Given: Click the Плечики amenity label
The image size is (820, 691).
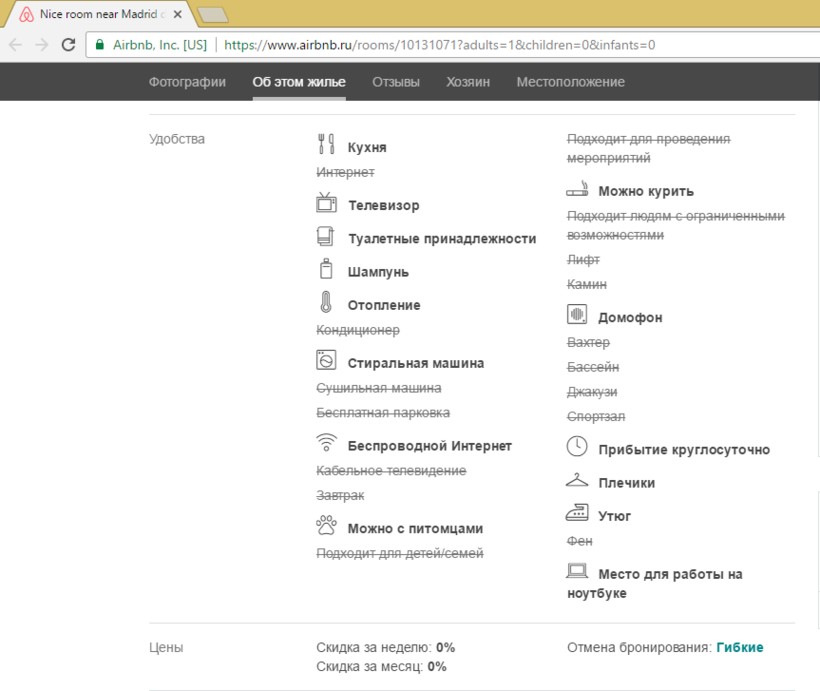Looking at the screenshot, I should [x=627, y=483].
